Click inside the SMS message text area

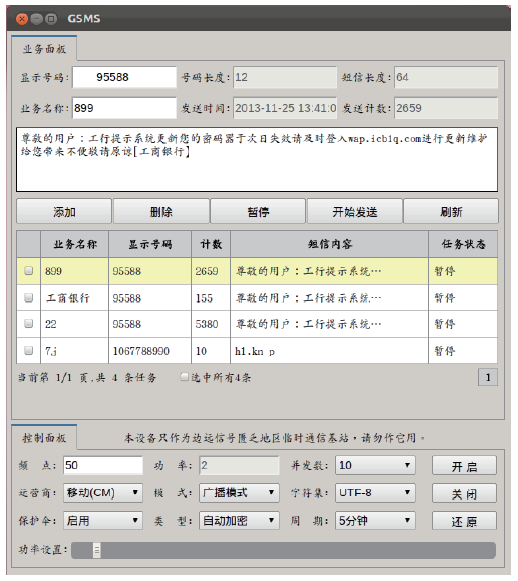coord(257,160)
